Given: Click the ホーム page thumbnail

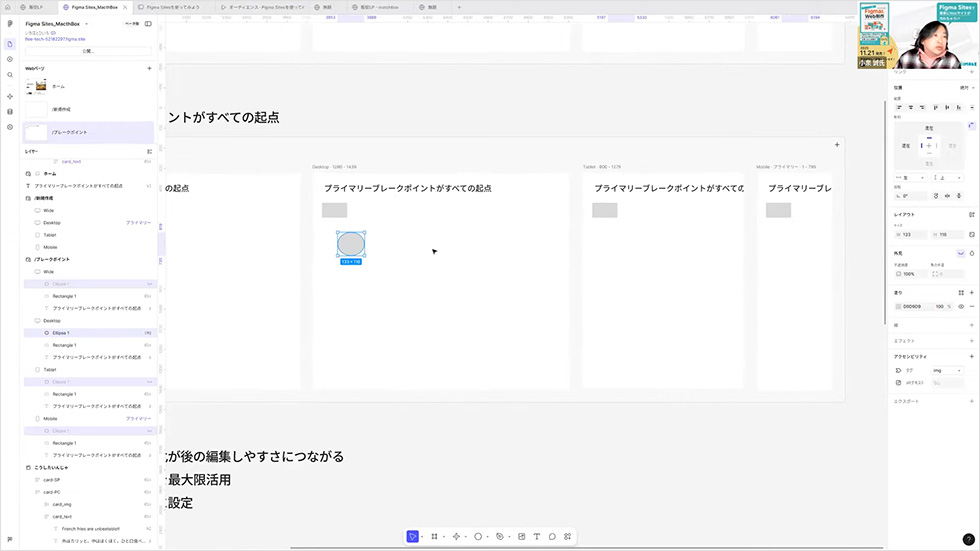Looking at the screenshot, I should (36, 86).
